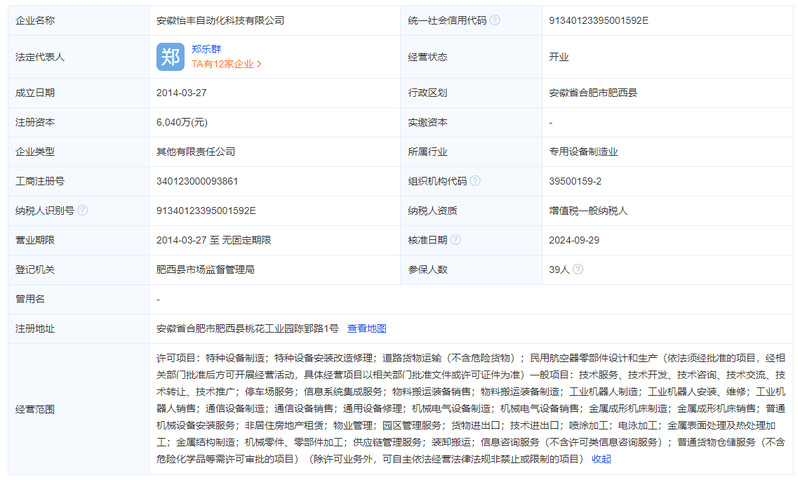Click the registered address text
Screen dimensions: 798x480
pyautogui.click(x=247, y=328)
